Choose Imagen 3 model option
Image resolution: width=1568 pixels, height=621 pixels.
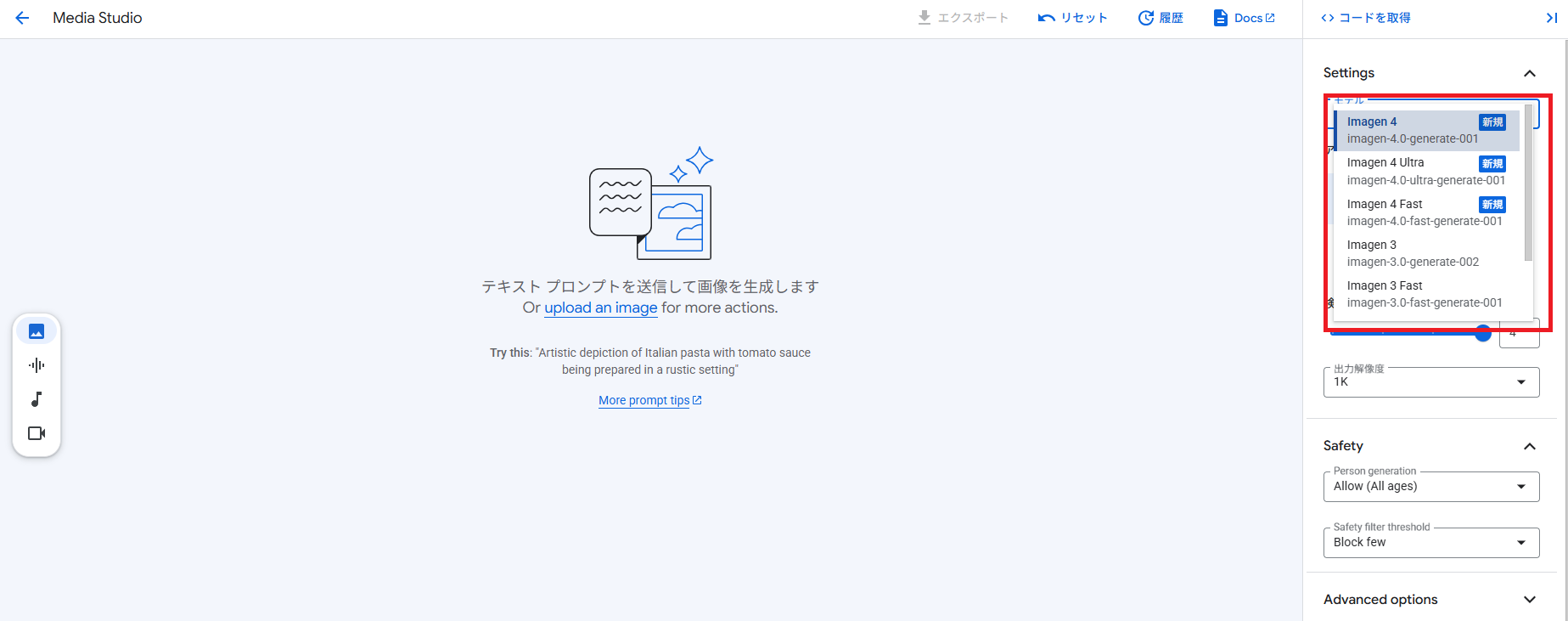tap(1427, 253)
